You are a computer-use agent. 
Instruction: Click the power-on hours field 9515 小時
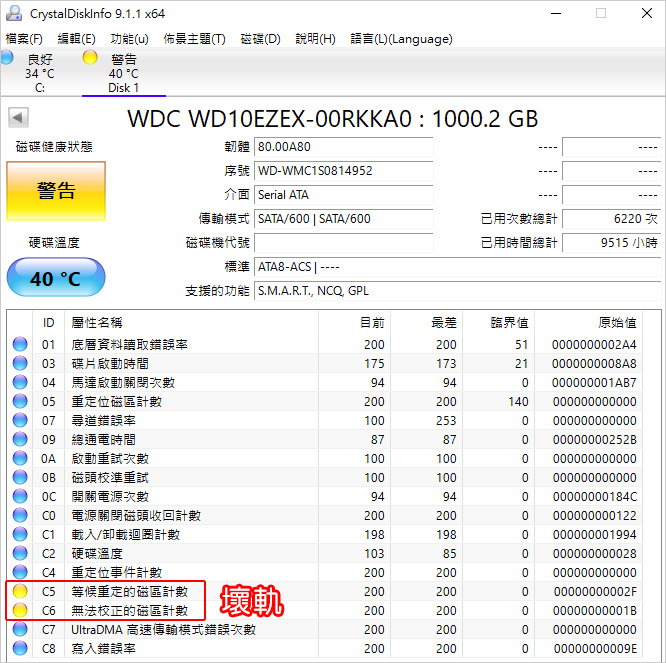612,243
